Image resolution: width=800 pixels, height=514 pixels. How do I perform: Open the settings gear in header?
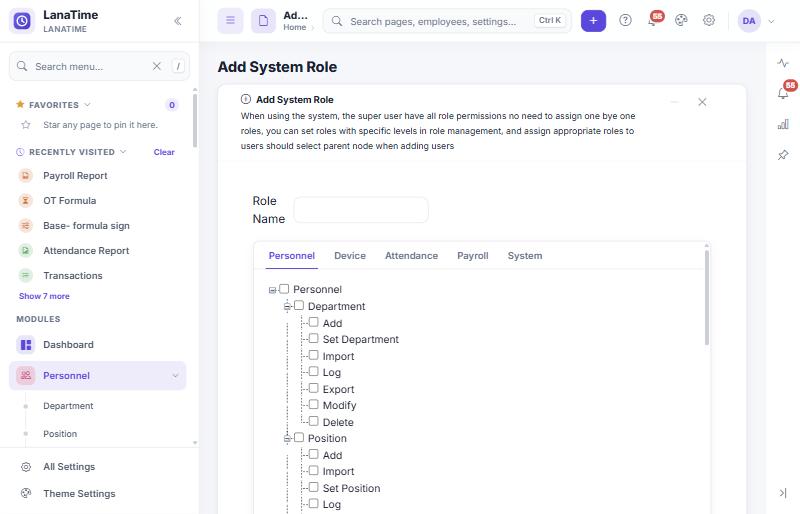709,20
